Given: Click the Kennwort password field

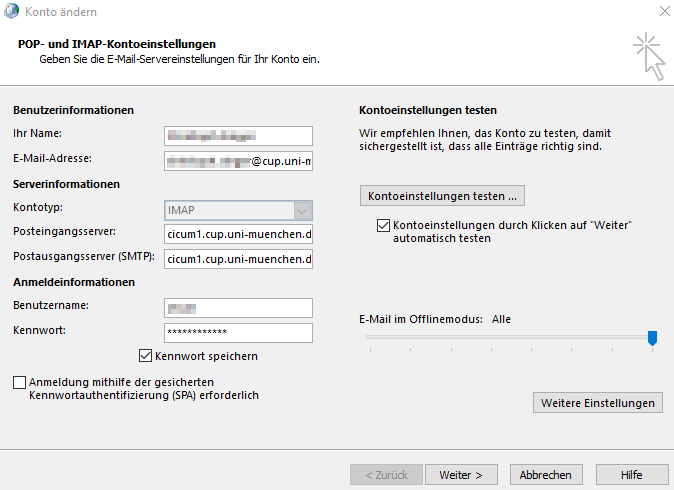Looking at the screenshot, I should point(238,332).
